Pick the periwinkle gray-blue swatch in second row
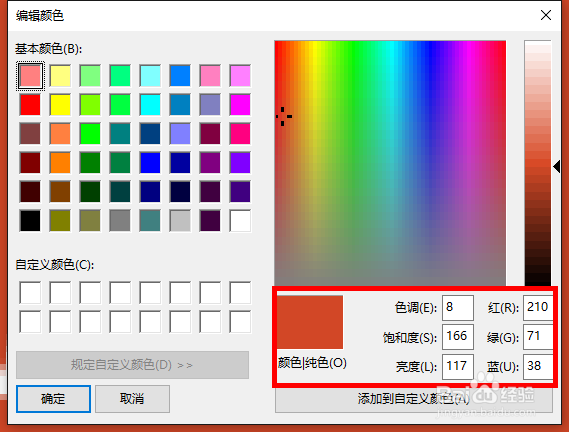Viewport: 569px width, 432px height. [210, 105]
